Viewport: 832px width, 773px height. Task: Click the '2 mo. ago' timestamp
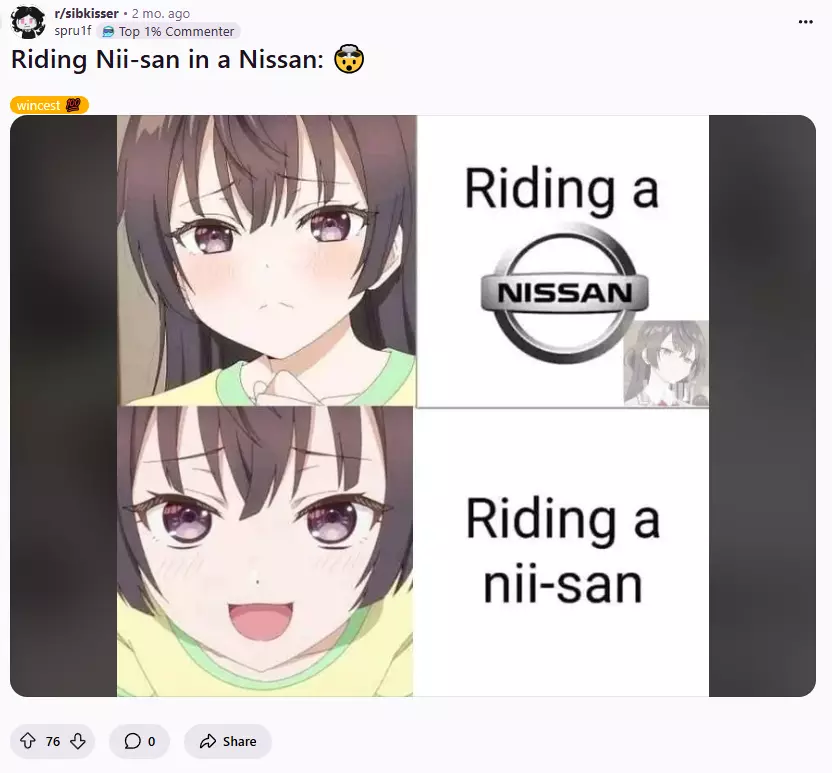point(160,13)
